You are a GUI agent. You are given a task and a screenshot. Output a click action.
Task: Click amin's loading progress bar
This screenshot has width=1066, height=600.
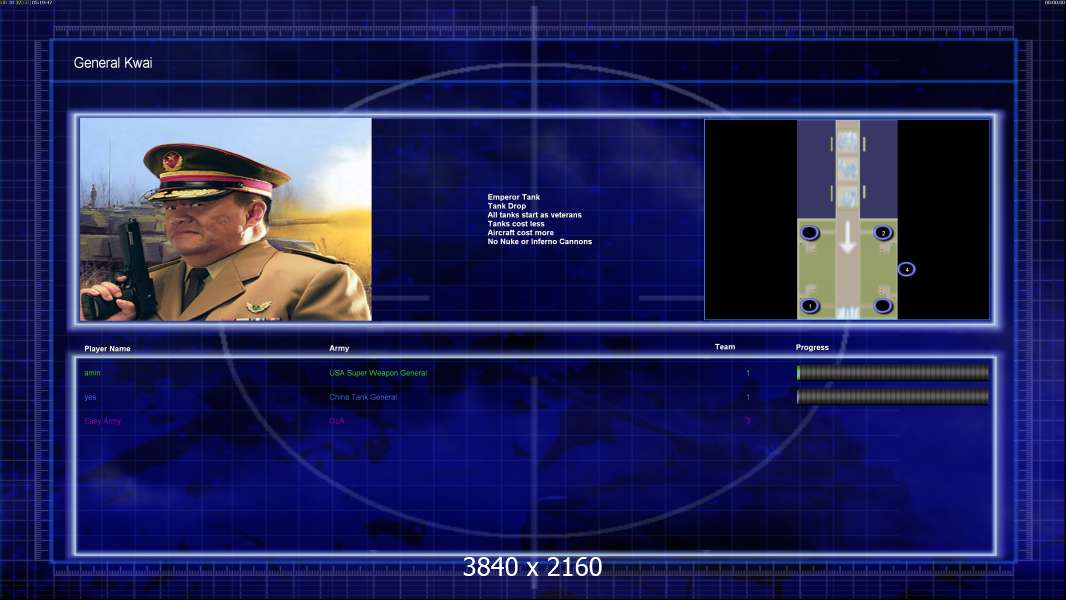[x=893, y=372]
